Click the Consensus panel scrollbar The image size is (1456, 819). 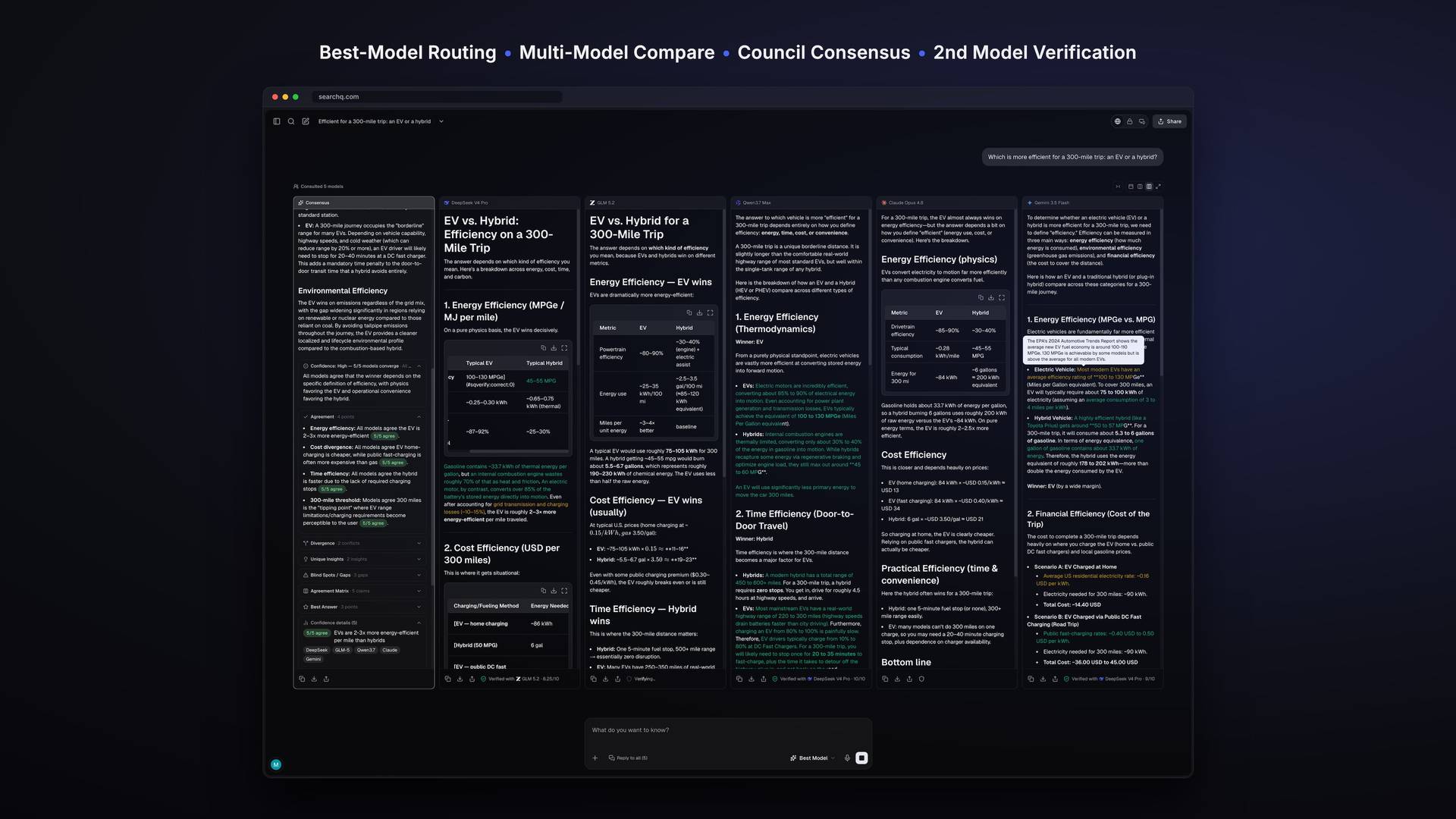point(432,470)
